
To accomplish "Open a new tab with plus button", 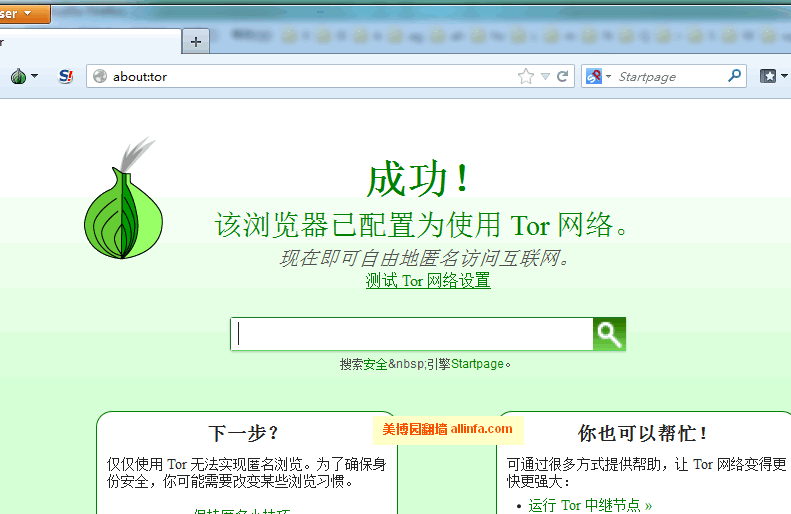I will tap(196, 41).
